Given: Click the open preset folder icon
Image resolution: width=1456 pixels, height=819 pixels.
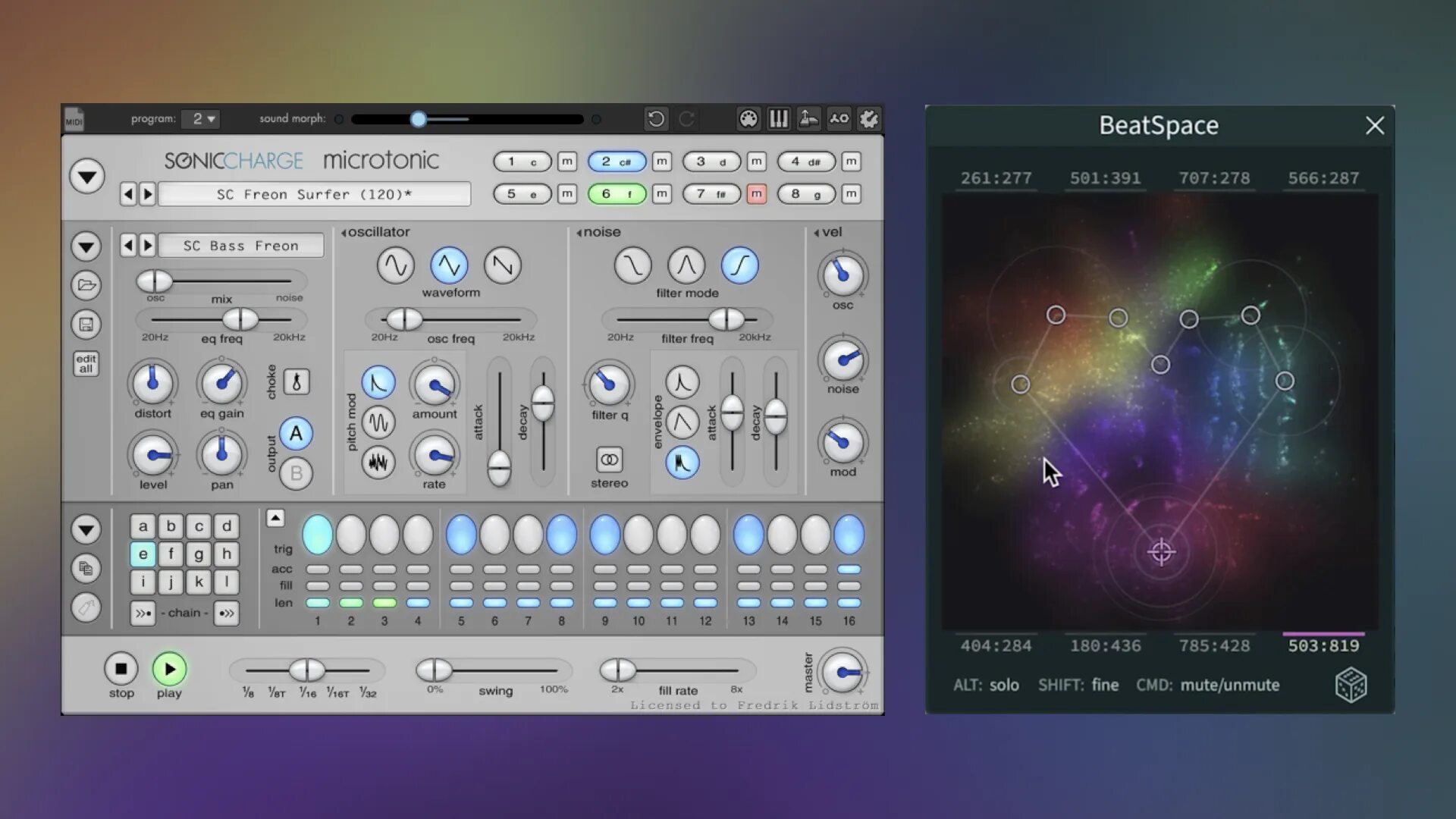Looking at the screenshot, I should [86, 286].
